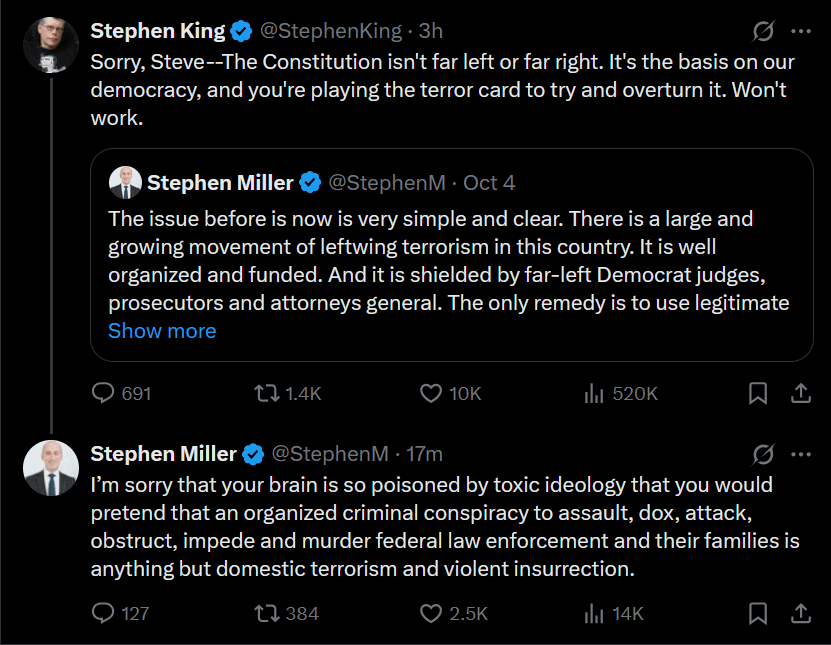
Task: Click Stephen Miller's reply avatar
Action: (x=50, y=468)
